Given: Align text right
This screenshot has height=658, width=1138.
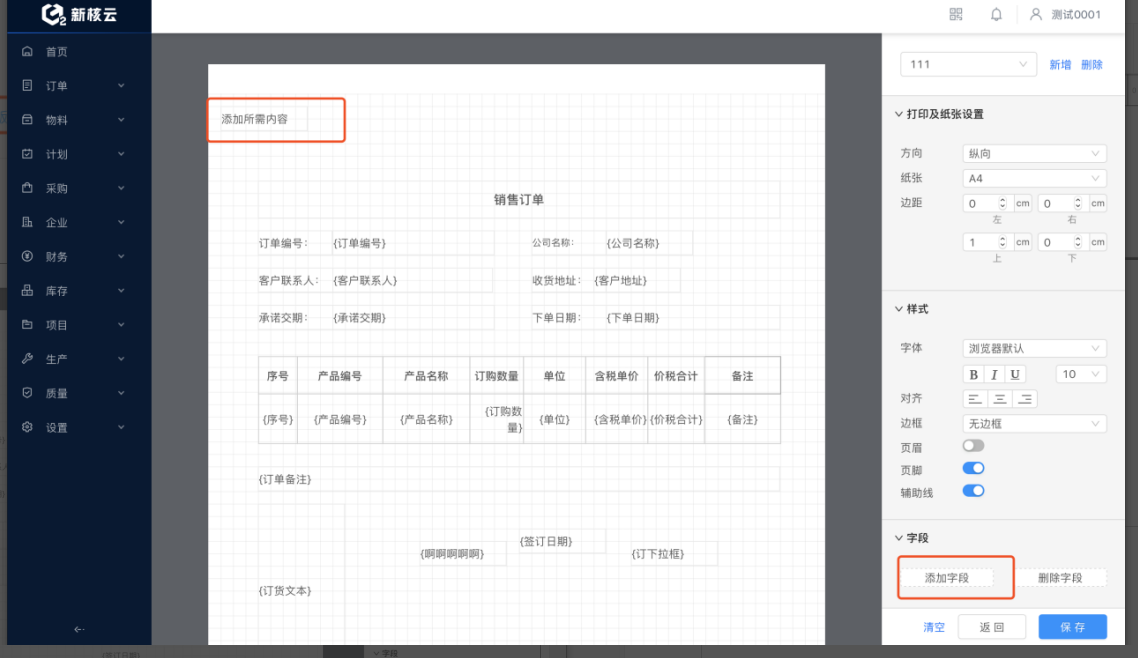Looking at the screenshot, I should point(1024,399).
